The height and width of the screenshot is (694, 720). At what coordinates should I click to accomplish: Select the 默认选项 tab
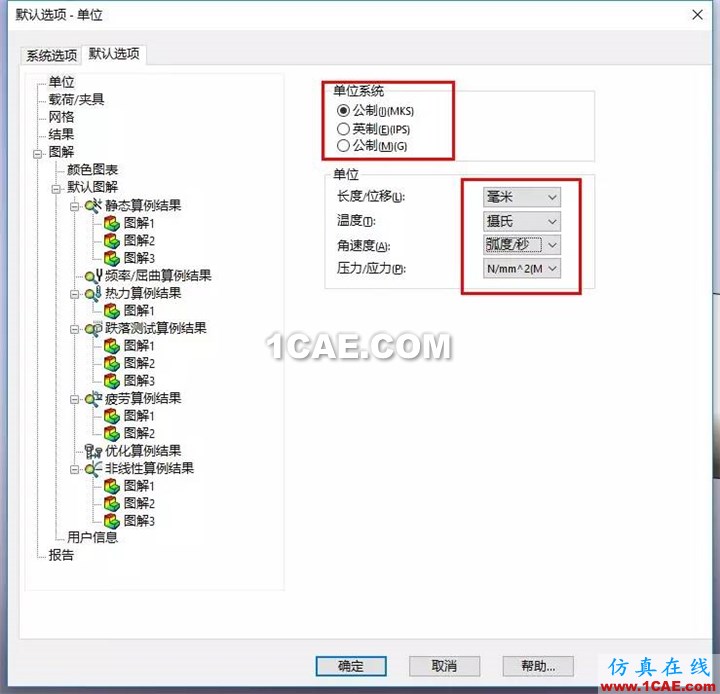[x=114, y=54]
